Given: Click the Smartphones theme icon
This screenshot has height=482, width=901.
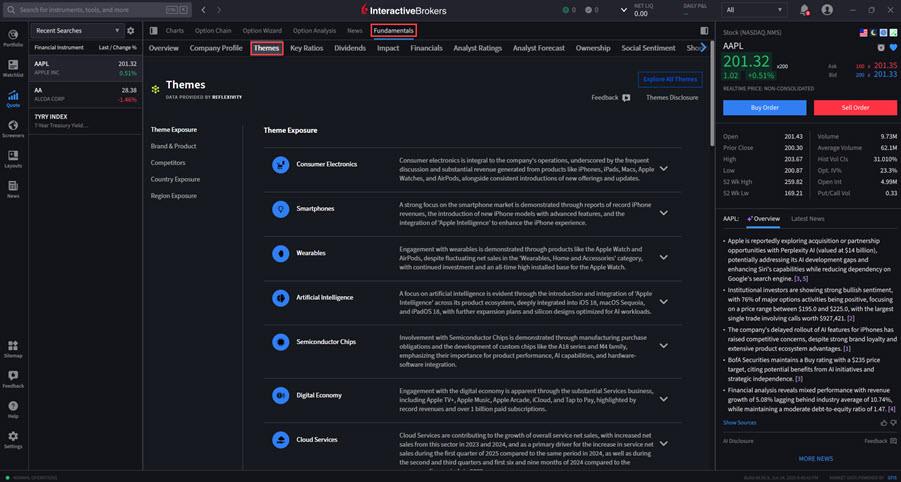Looking at the screenshot, I should pyautogui.click(x=280, y=209).
